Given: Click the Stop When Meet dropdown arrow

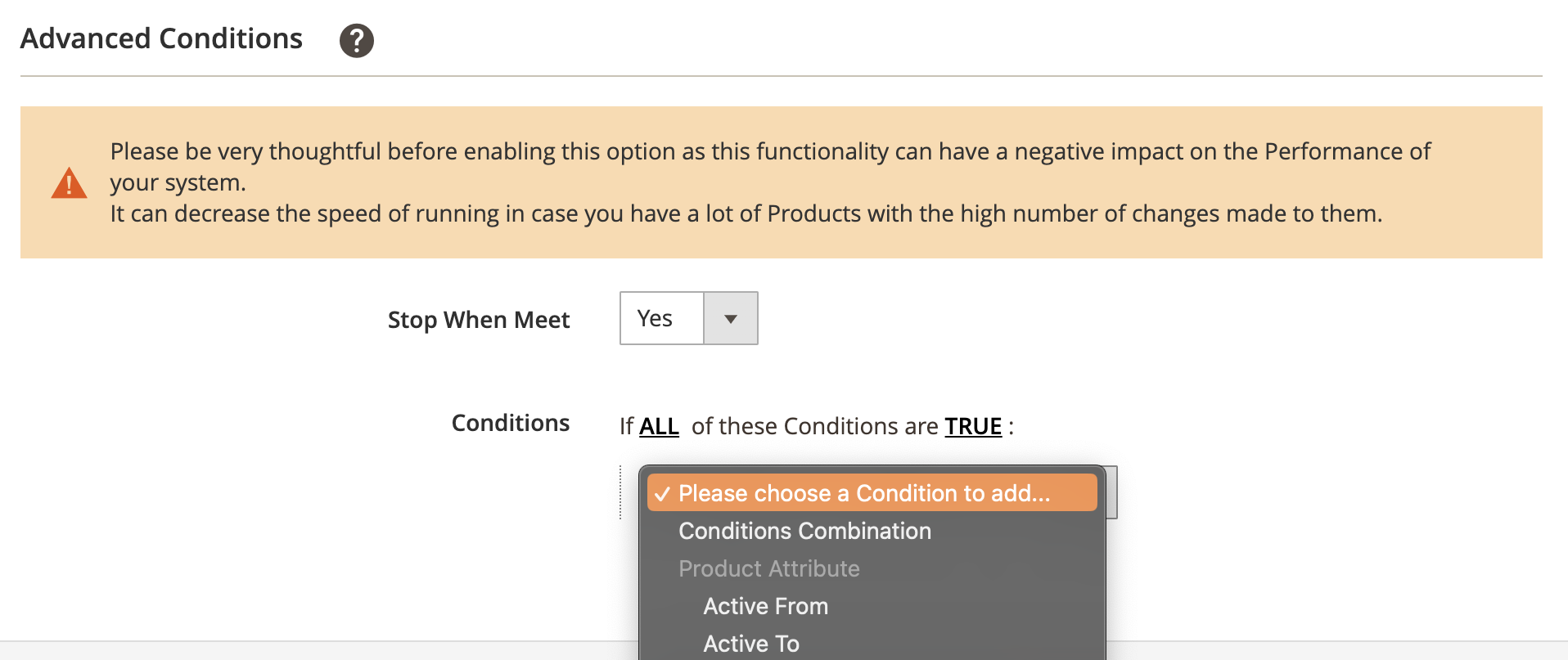Looking at the screenshot, I should pos(730,318).
